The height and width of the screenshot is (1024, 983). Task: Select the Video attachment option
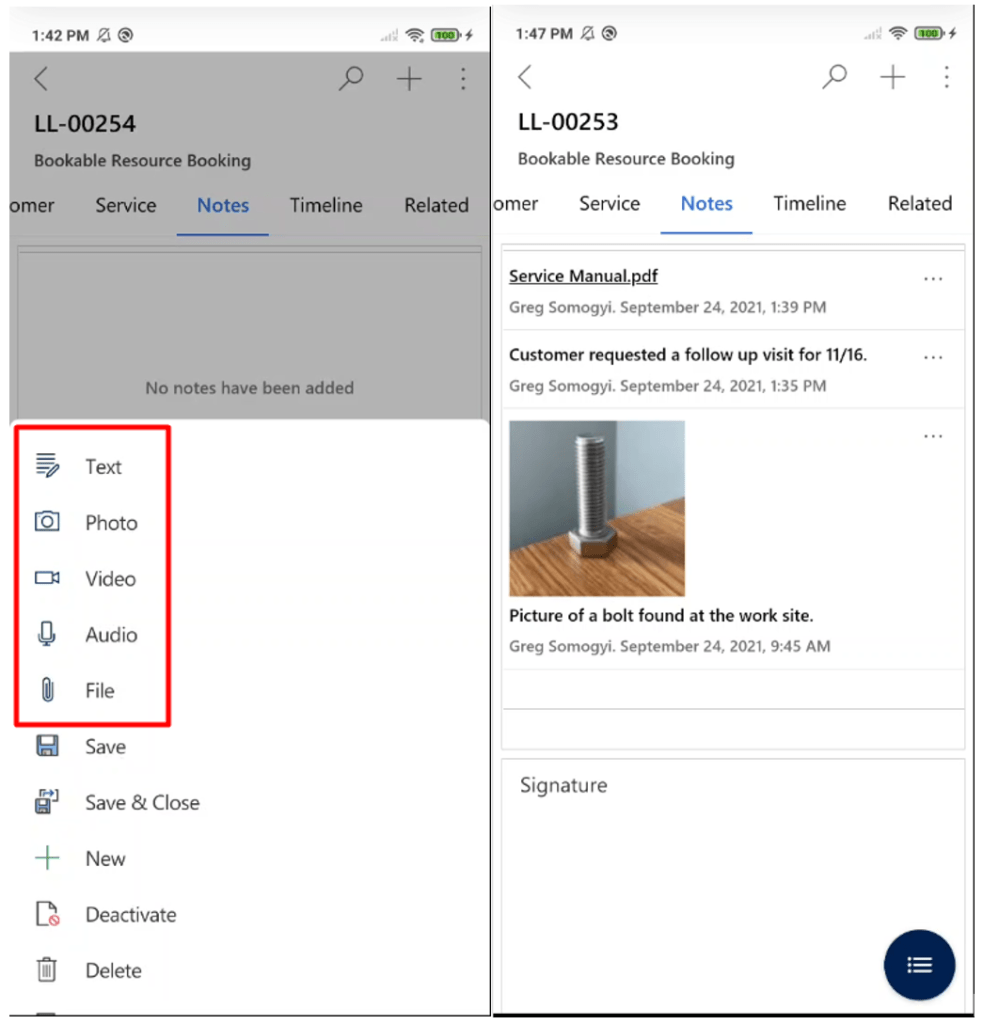pos(110,578)
